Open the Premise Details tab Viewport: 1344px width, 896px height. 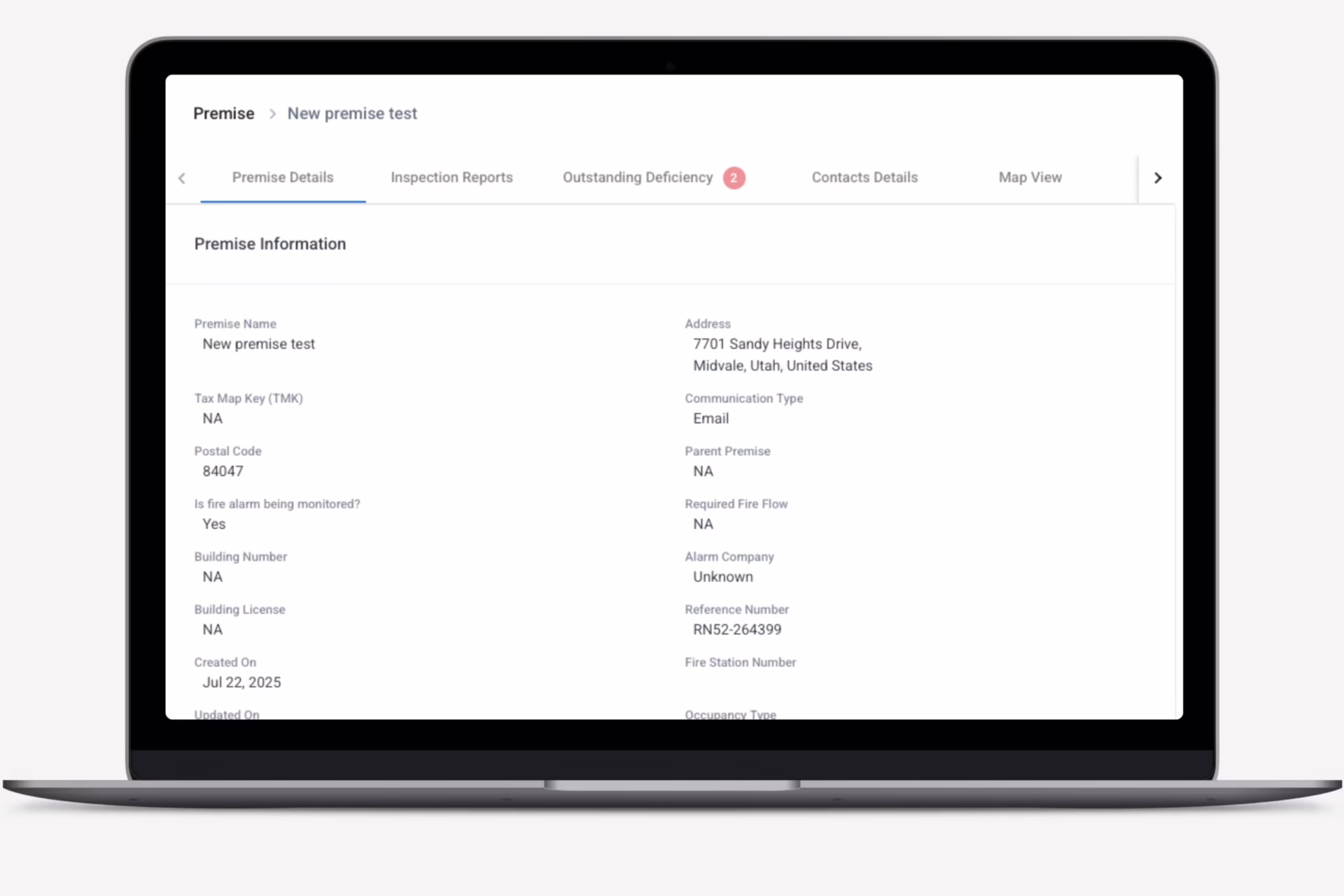pyautogui.click(x=283, y=178)
